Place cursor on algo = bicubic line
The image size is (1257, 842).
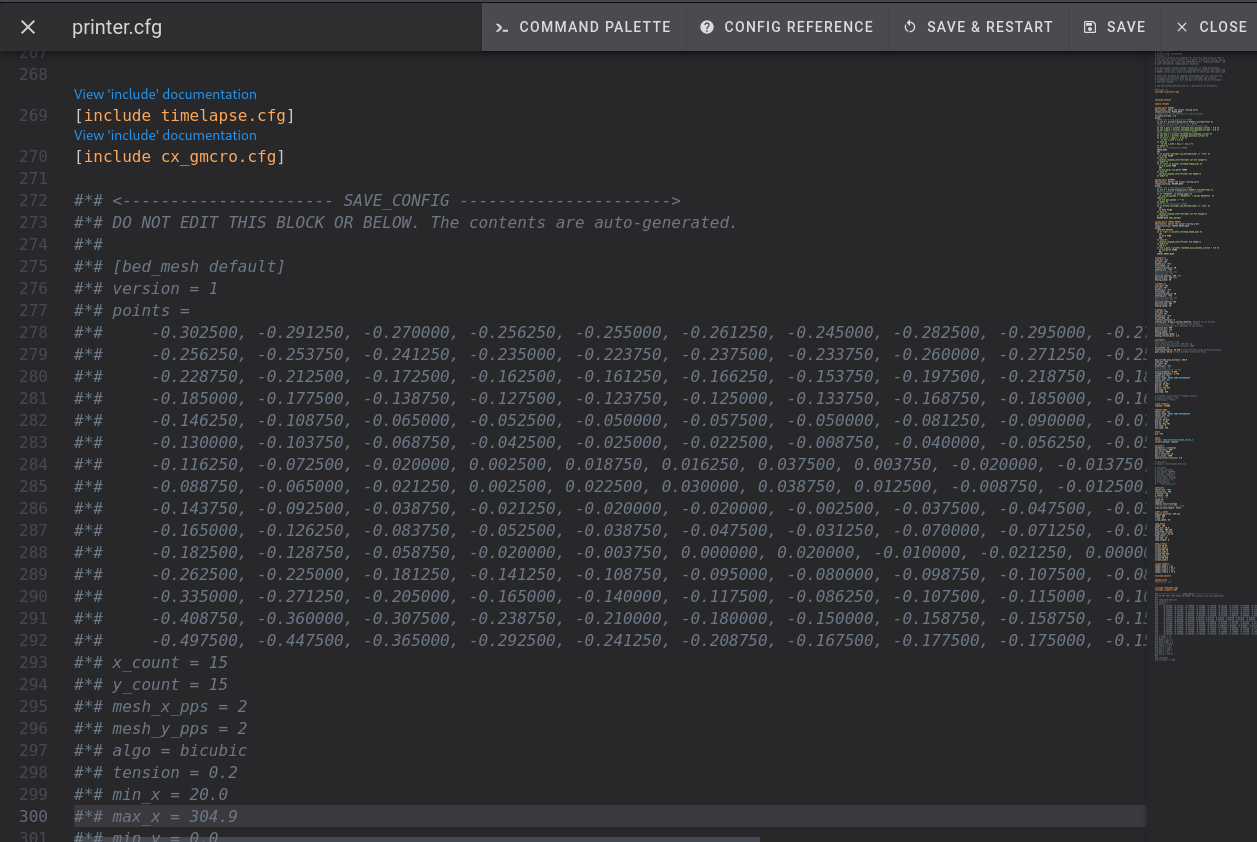point(179,751)
